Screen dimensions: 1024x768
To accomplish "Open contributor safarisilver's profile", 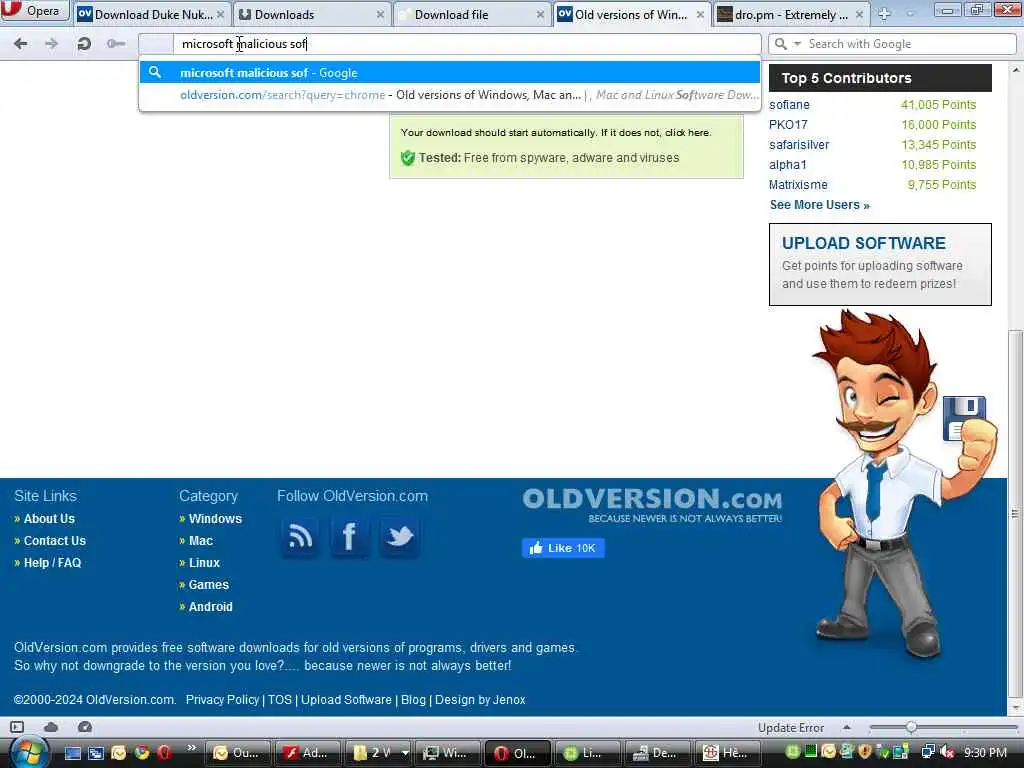I will [x=799, y=145].
